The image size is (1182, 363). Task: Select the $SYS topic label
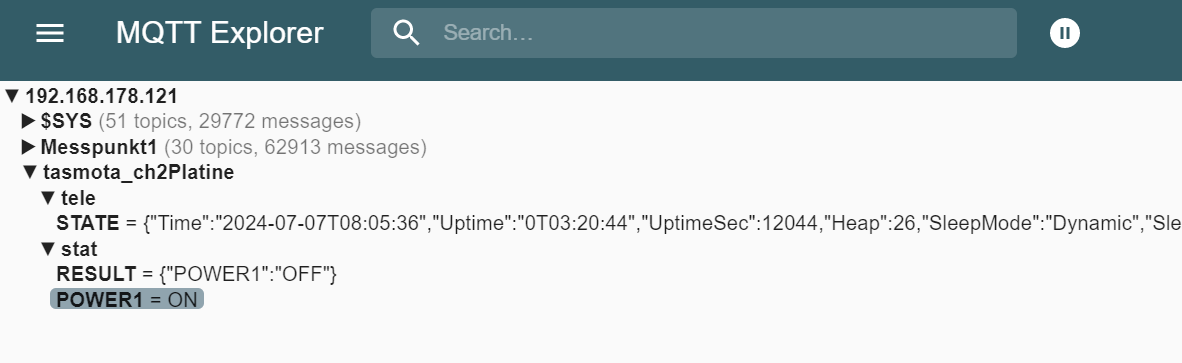click(x=66, y=121)
